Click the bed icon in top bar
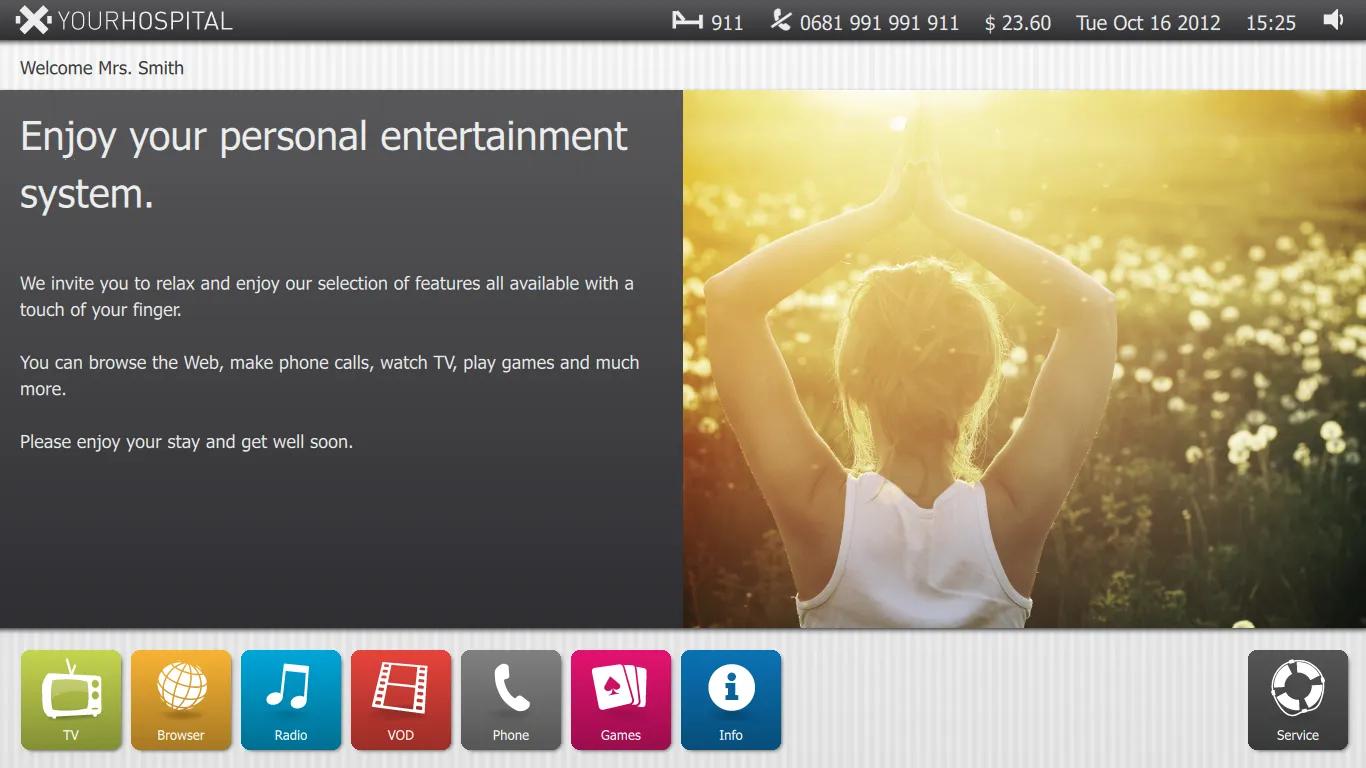The width and height of the screenshot is (1366, 768). [687, 21]
